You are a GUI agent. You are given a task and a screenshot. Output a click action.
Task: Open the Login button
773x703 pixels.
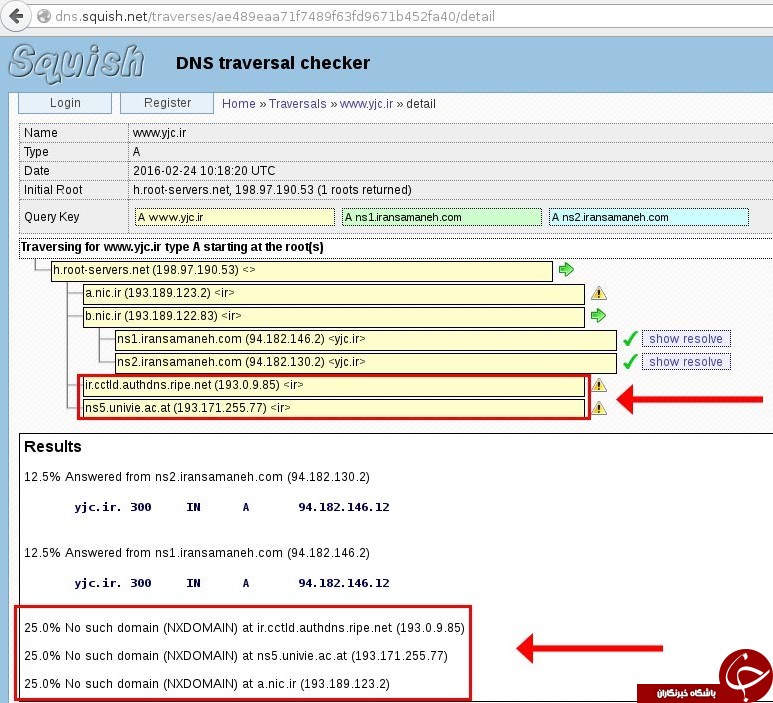[x=65, y=103]
